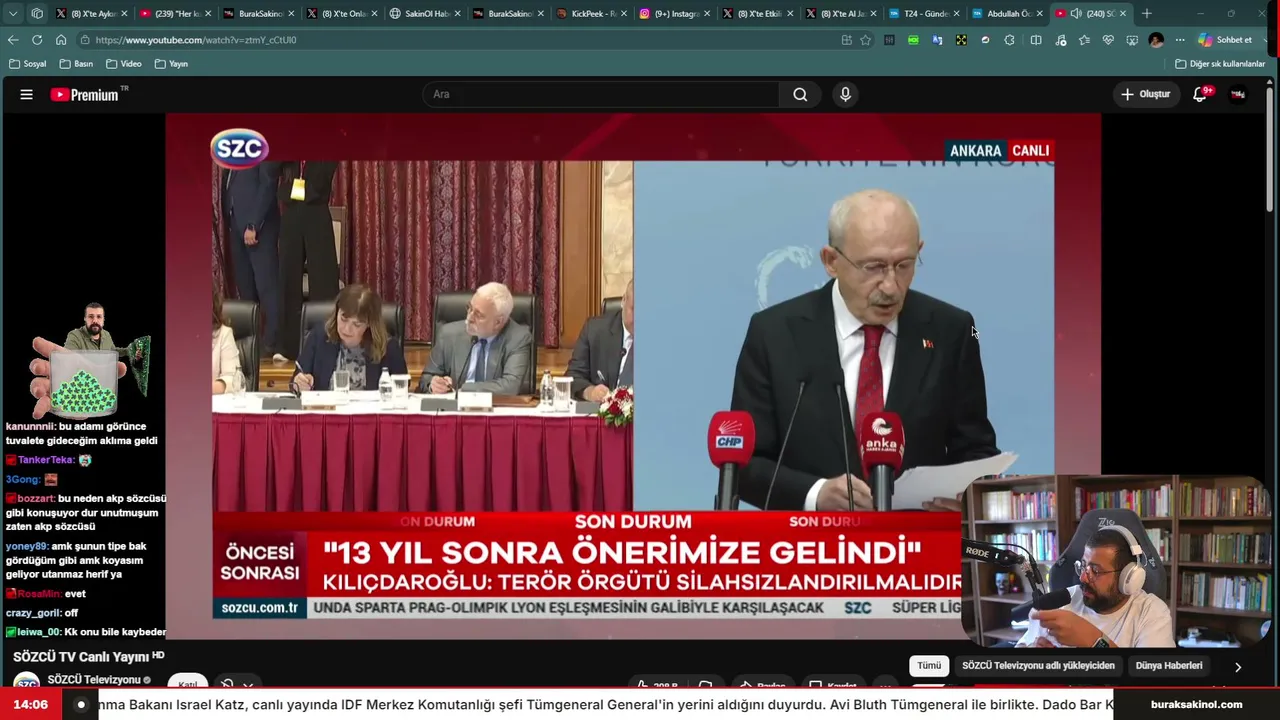Open the Sosyal bookmarks folder
The height and width of the screenshot is (720, 1280).
pyautogui.click(x=28, y=64)
